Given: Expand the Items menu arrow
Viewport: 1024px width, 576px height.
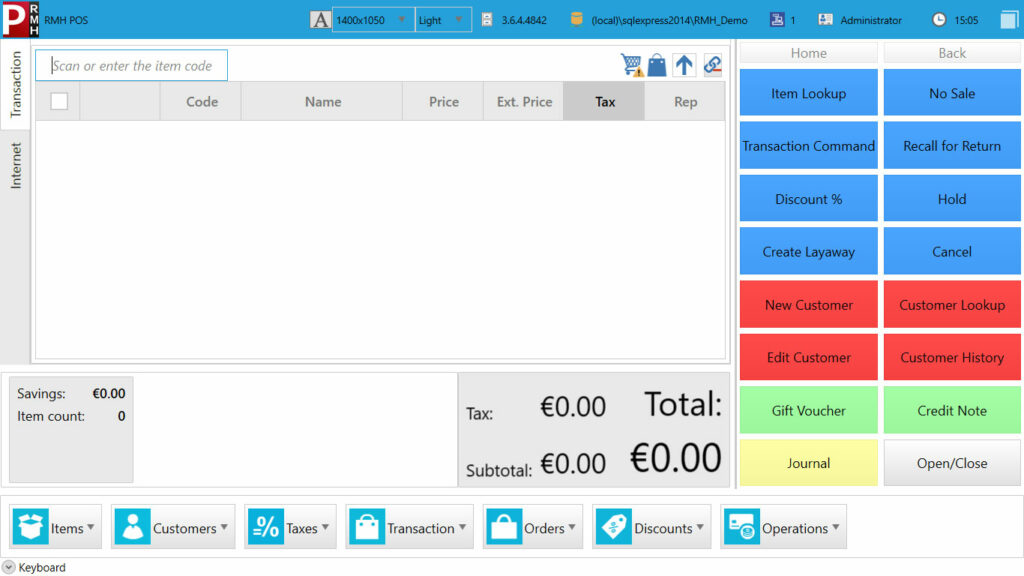Looking at the screenshot, I should coord(91,527).
